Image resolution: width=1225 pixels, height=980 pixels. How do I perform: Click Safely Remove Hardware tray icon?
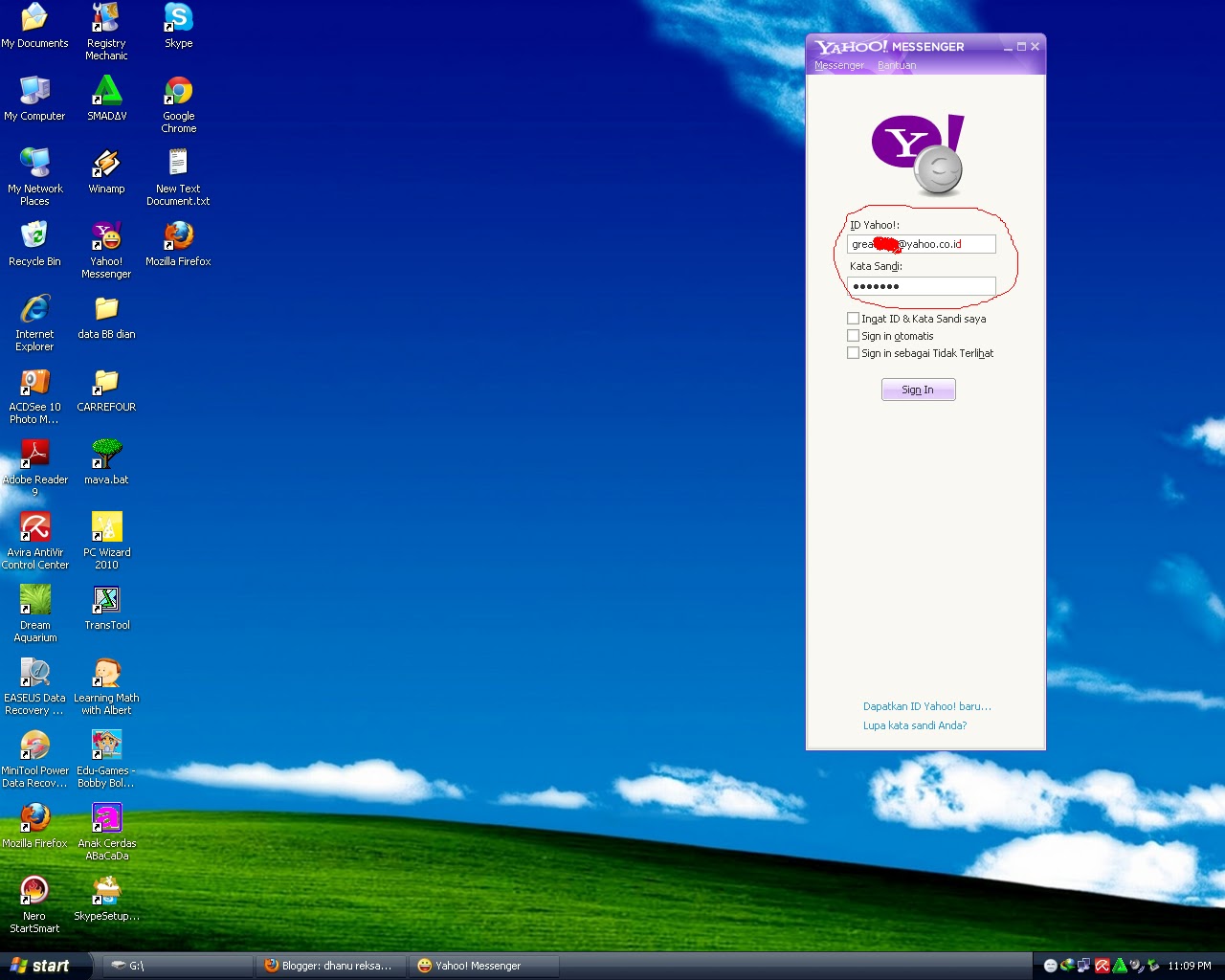(1153, 966)
